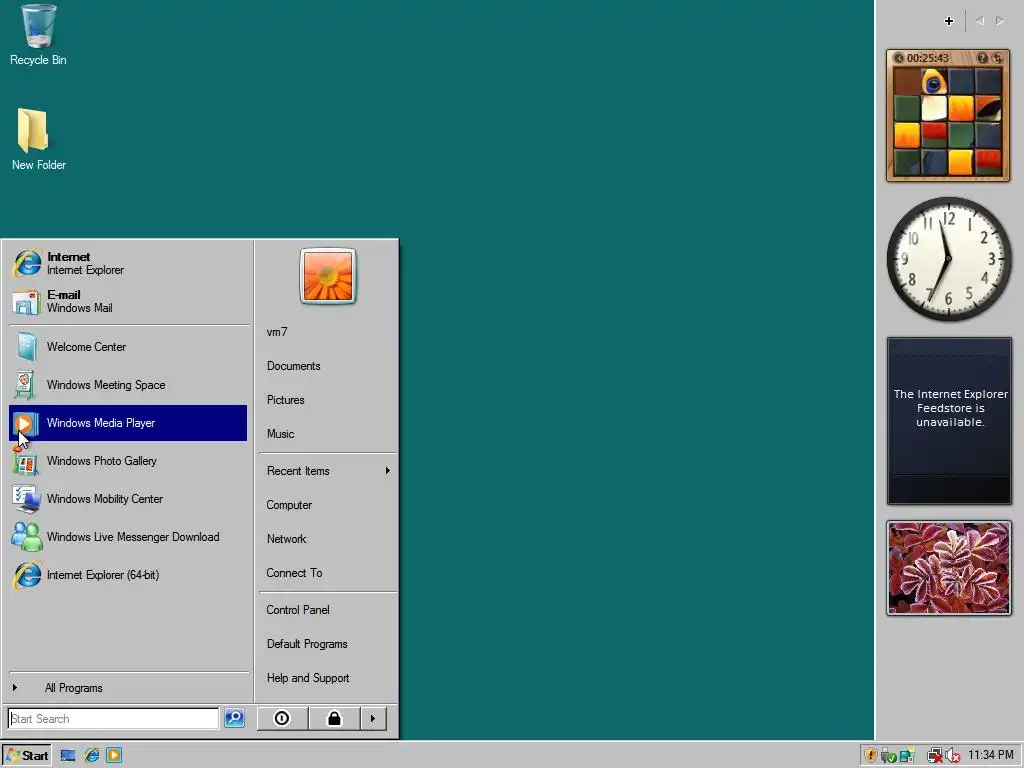Click the puzzle gadget question mark icon
Screen dimensions: 1024x768
click(x=982, y=58)
